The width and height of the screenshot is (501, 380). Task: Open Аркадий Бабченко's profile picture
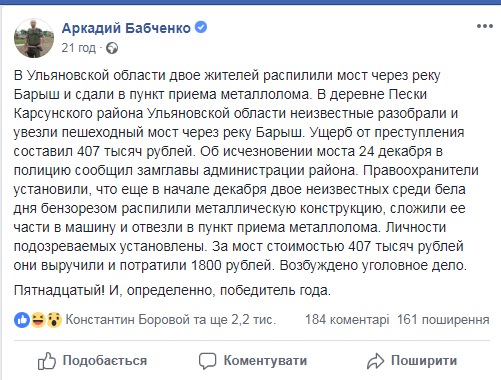34,38
